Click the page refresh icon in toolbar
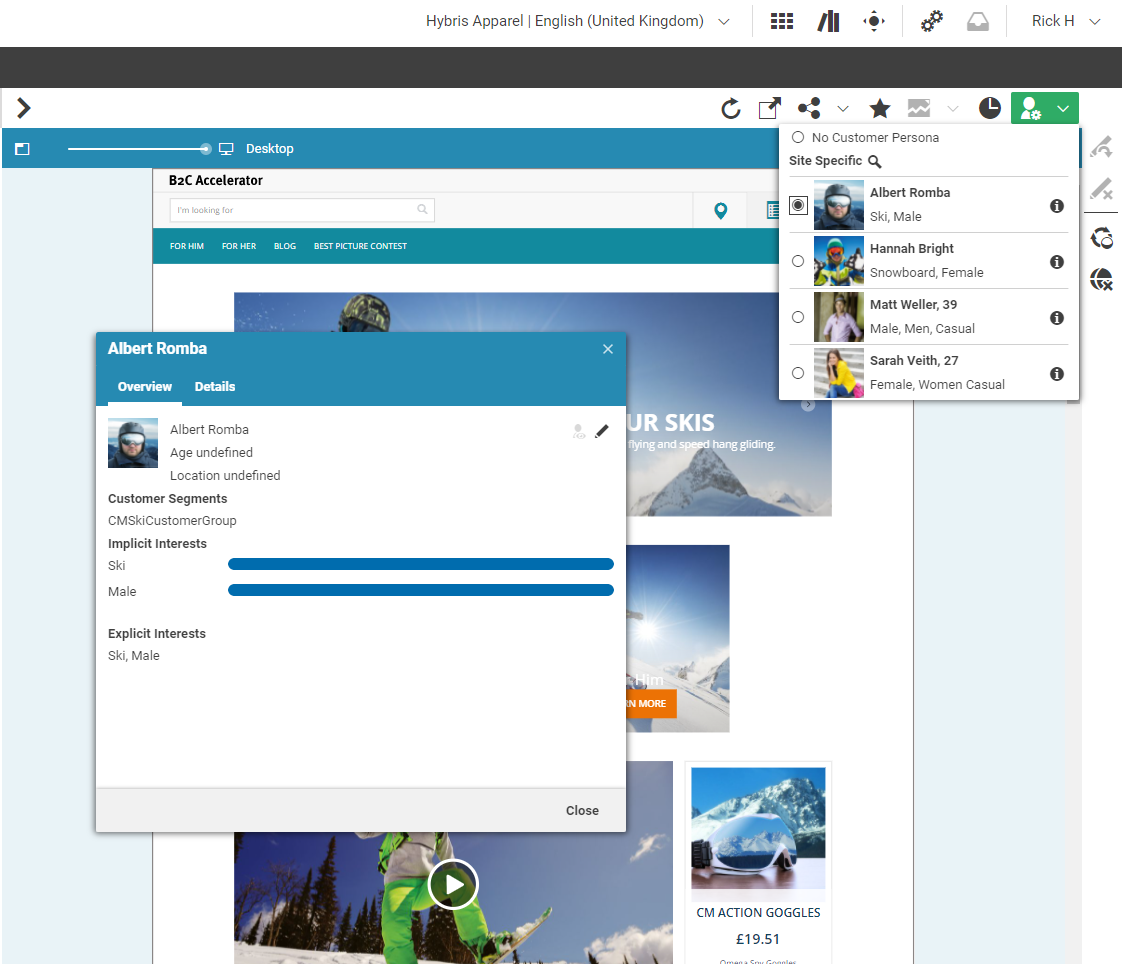This screenshot has width=1122, height=964. 731,108
